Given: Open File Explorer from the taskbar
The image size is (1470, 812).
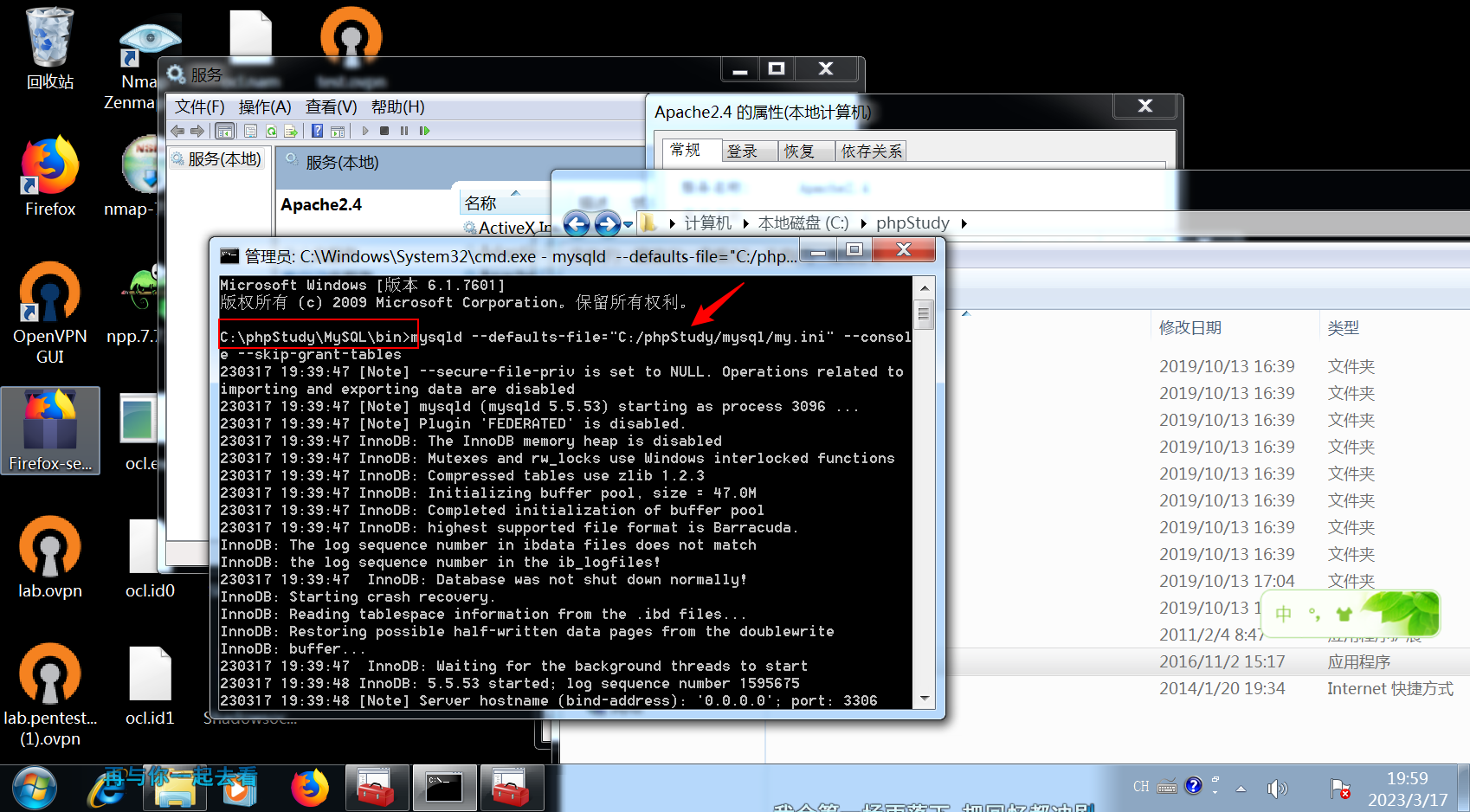Looking at the screenshot, I should pyautogui.click(x=174, y=789).
